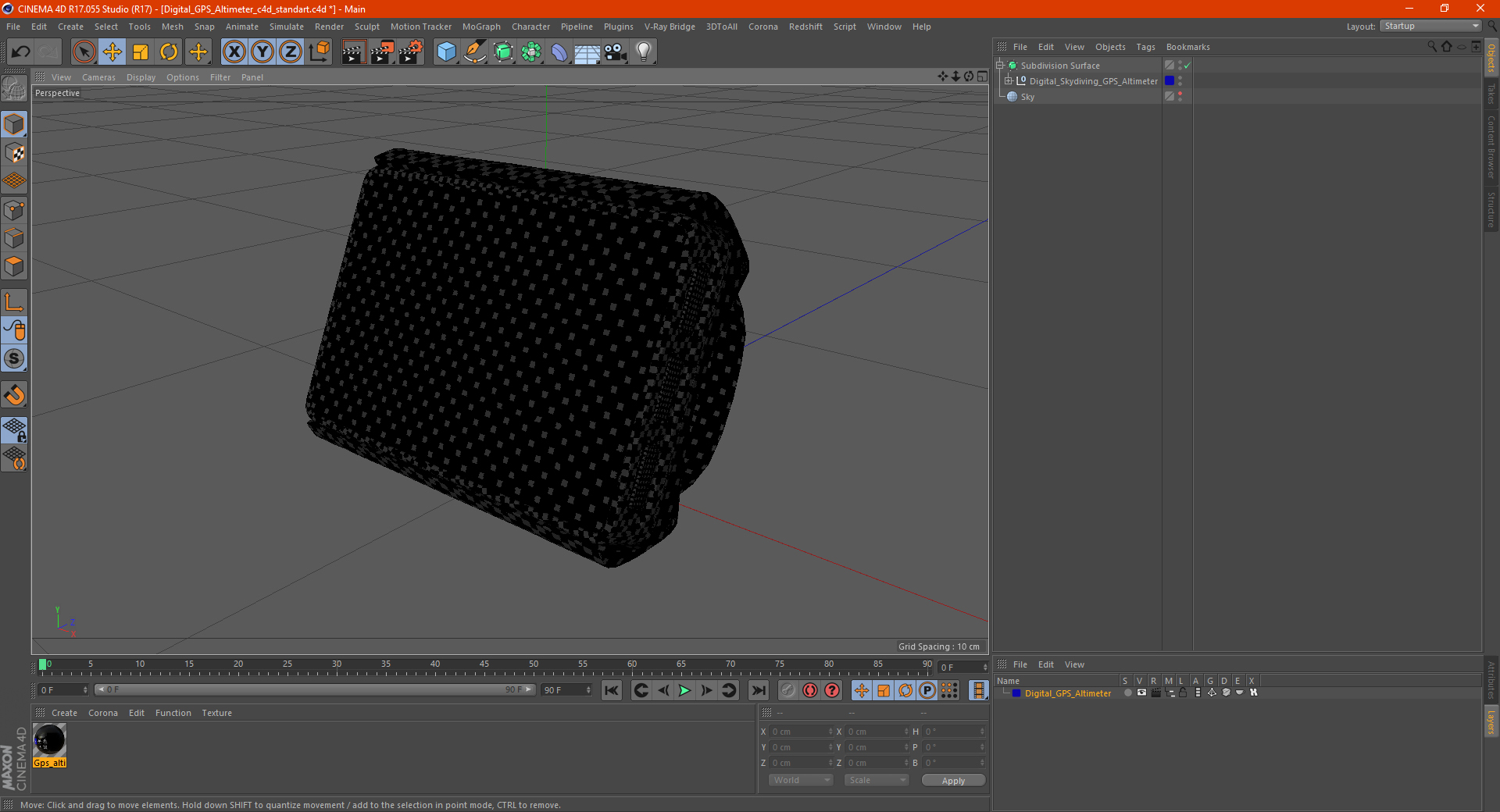Toggle the X-axis lock
This screenshot has width=1500, height=812.
pyautogui.click(x=234, y=52)
